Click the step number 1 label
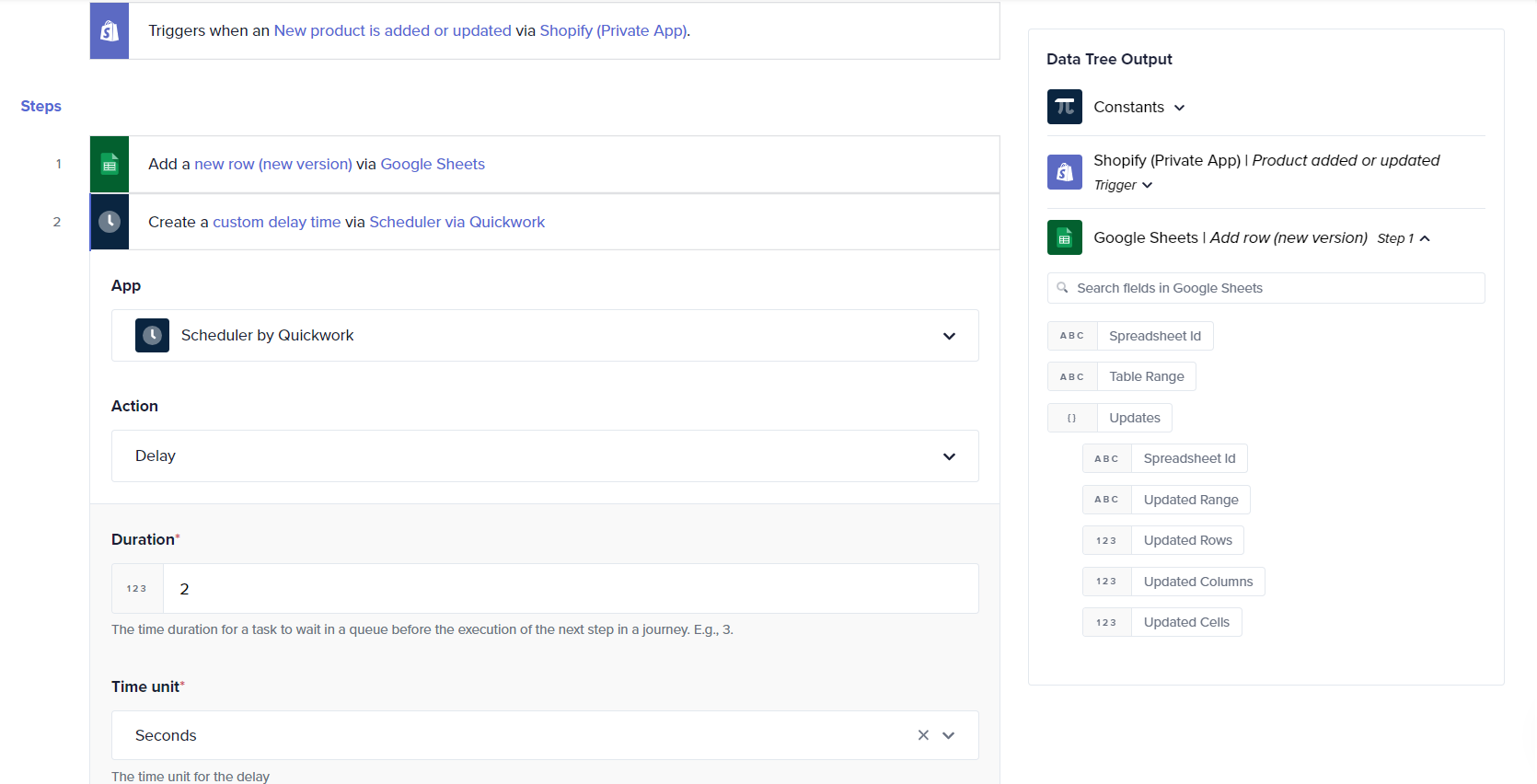1537x784 pixels. click(x=59, y=165)
